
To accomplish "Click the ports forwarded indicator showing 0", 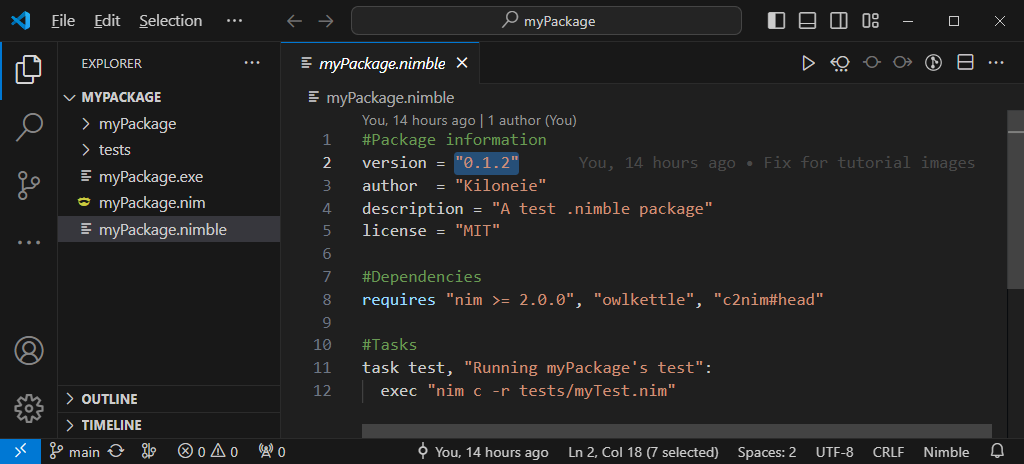I will [x=272, y=452].
